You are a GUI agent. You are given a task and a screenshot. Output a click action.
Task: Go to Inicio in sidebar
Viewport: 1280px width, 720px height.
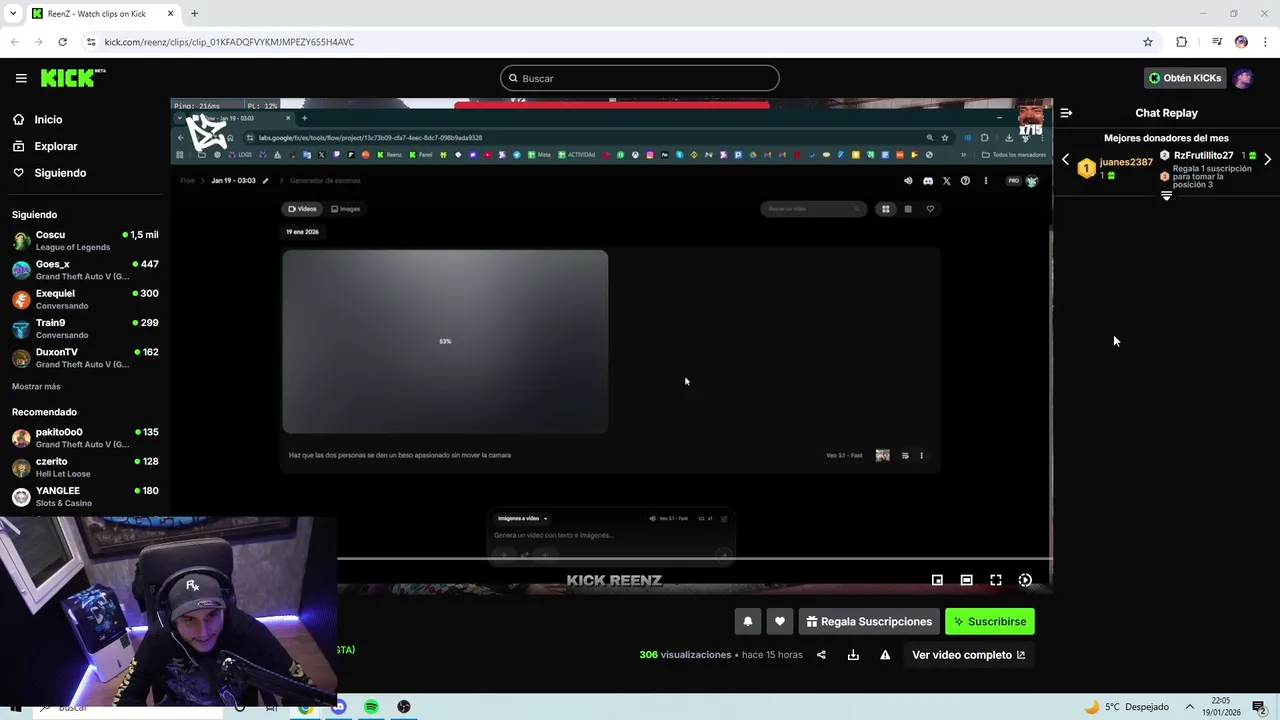pos(48,119)
